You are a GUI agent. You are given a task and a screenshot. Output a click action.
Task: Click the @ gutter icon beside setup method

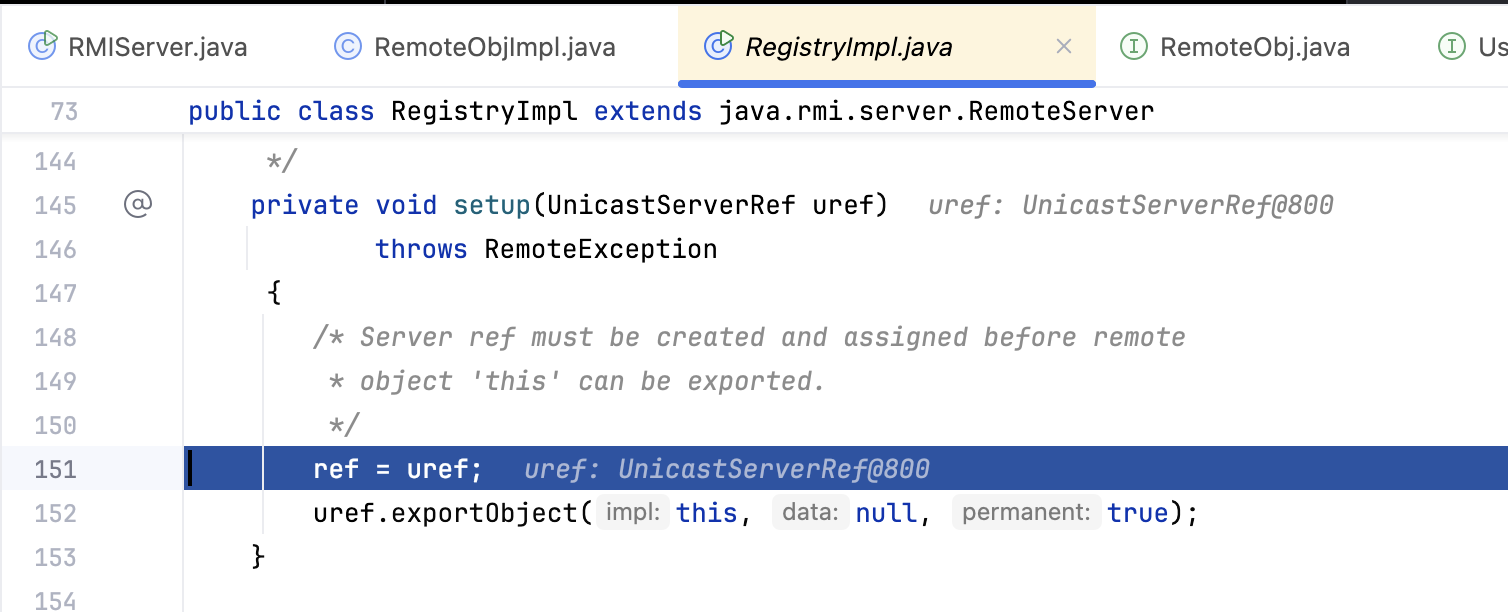coord(137,205)
